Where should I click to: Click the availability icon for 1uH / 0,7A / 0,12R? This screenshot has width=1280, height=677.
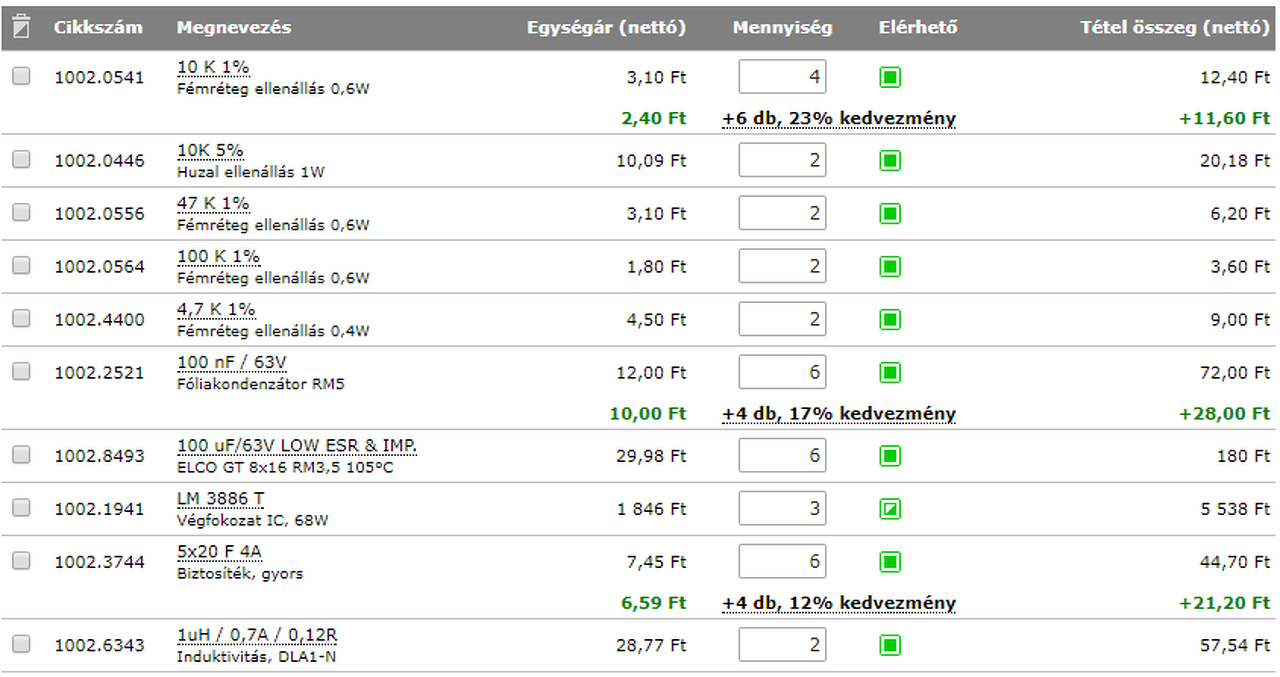point(890,646)
